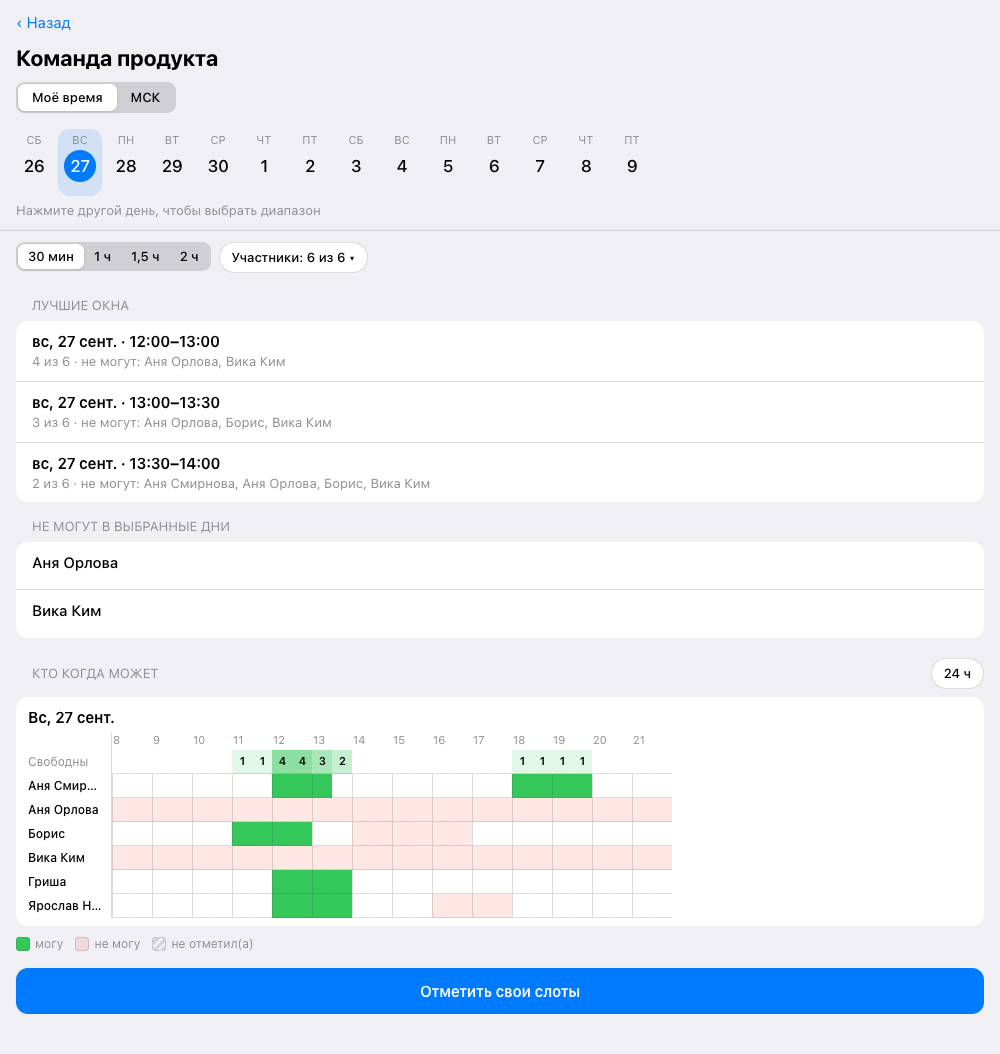
Task: Click hour label 12 in timeline
Action: pos(278,740)
